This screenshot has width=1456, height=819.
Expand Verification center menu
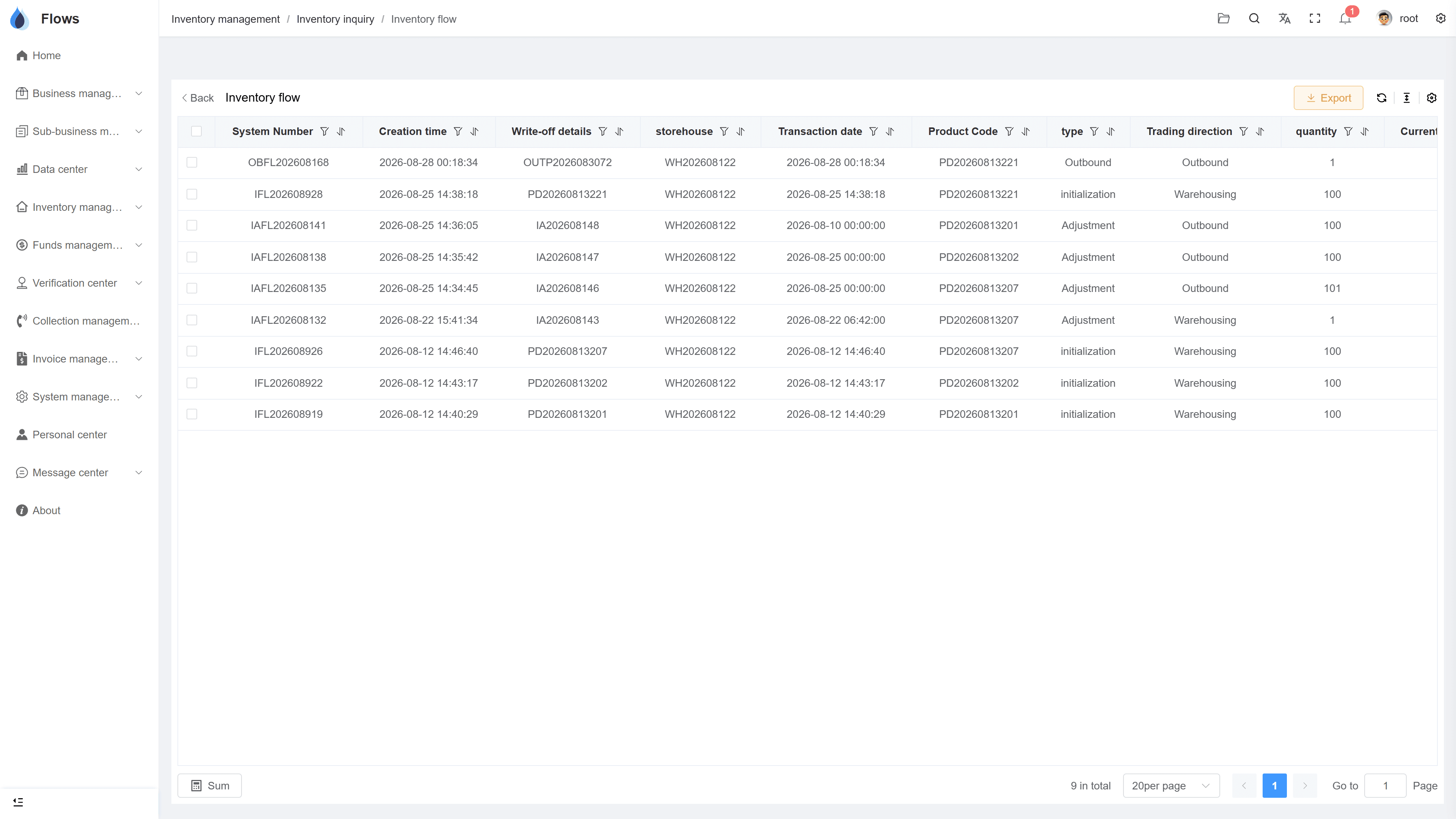(x=79, y=282)
